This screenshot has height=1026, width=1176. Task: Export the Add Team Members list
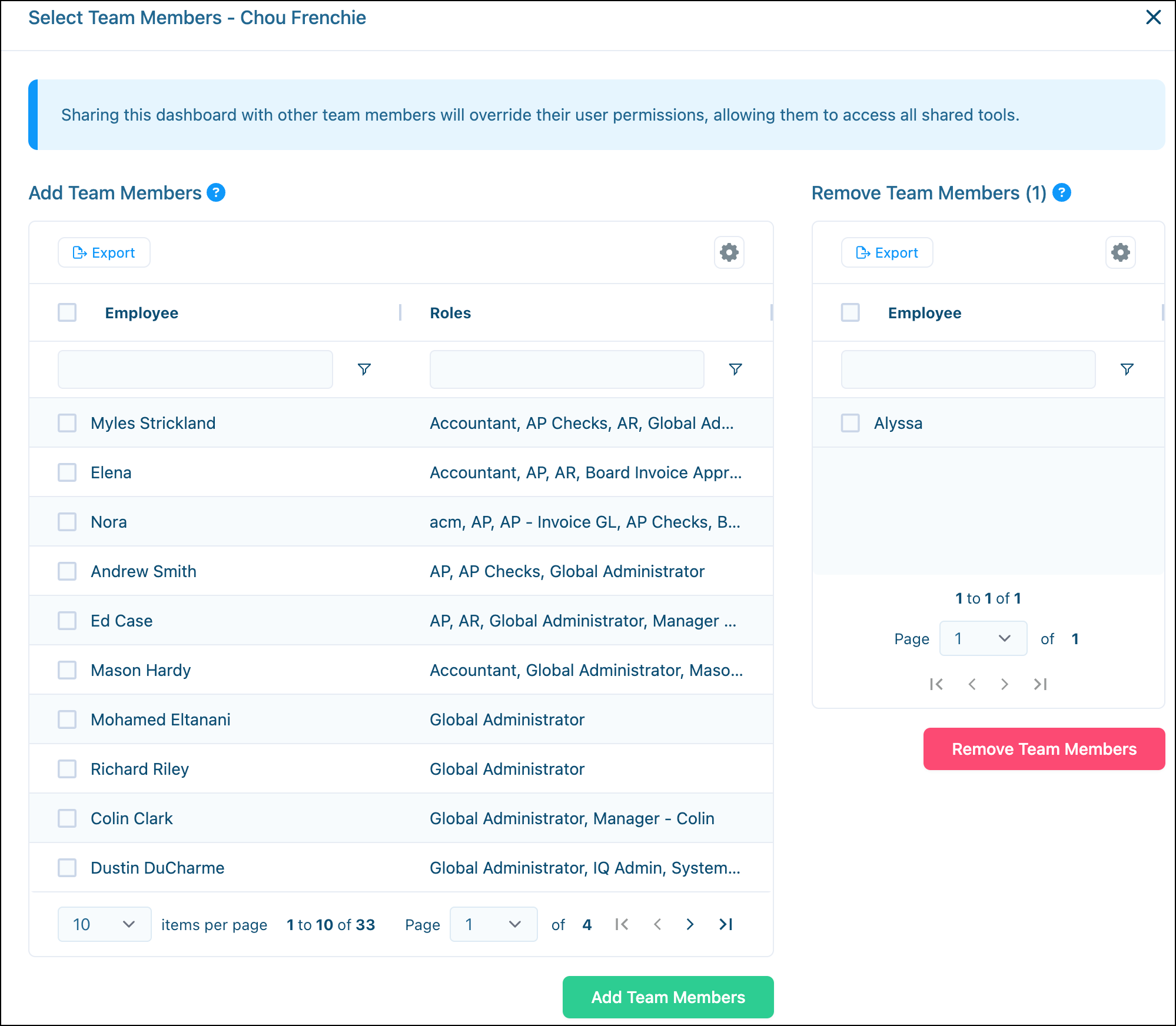104,252
